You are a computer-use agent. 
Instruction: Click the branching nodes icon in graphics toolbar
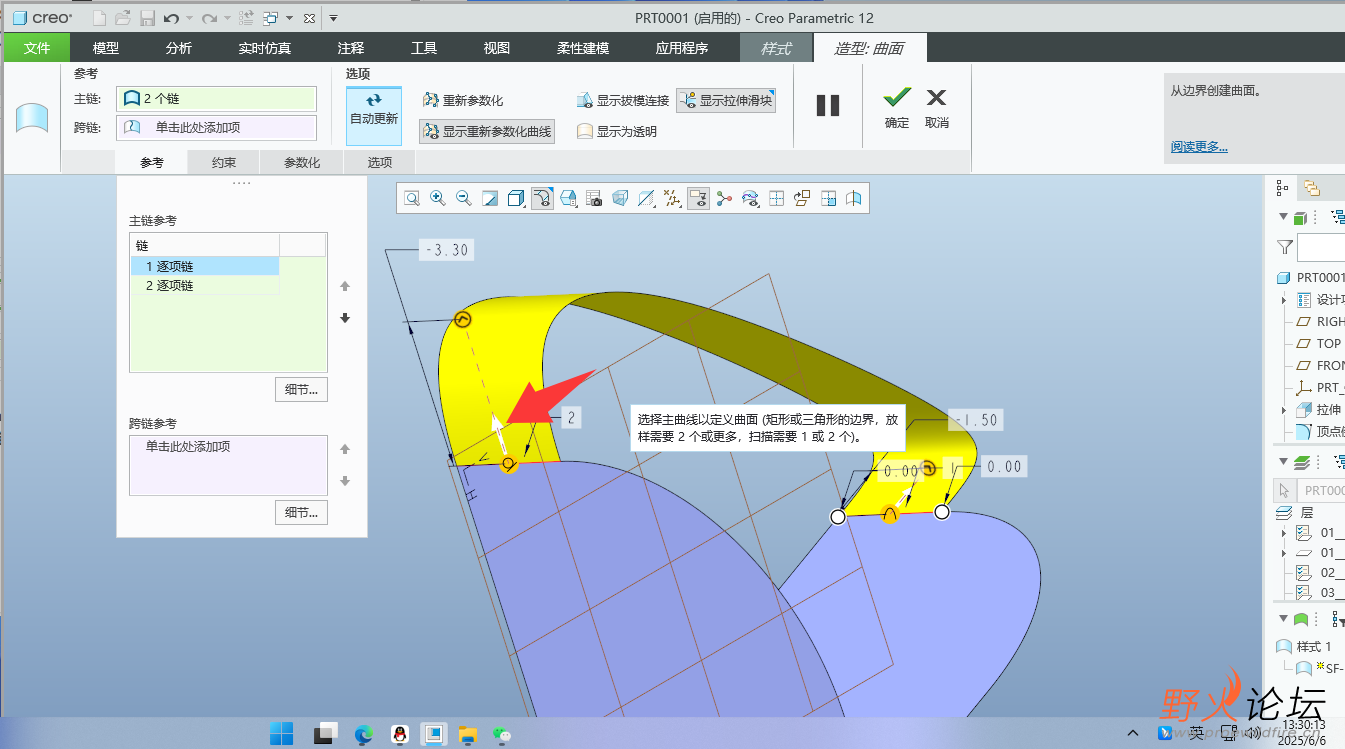(724, 199)
